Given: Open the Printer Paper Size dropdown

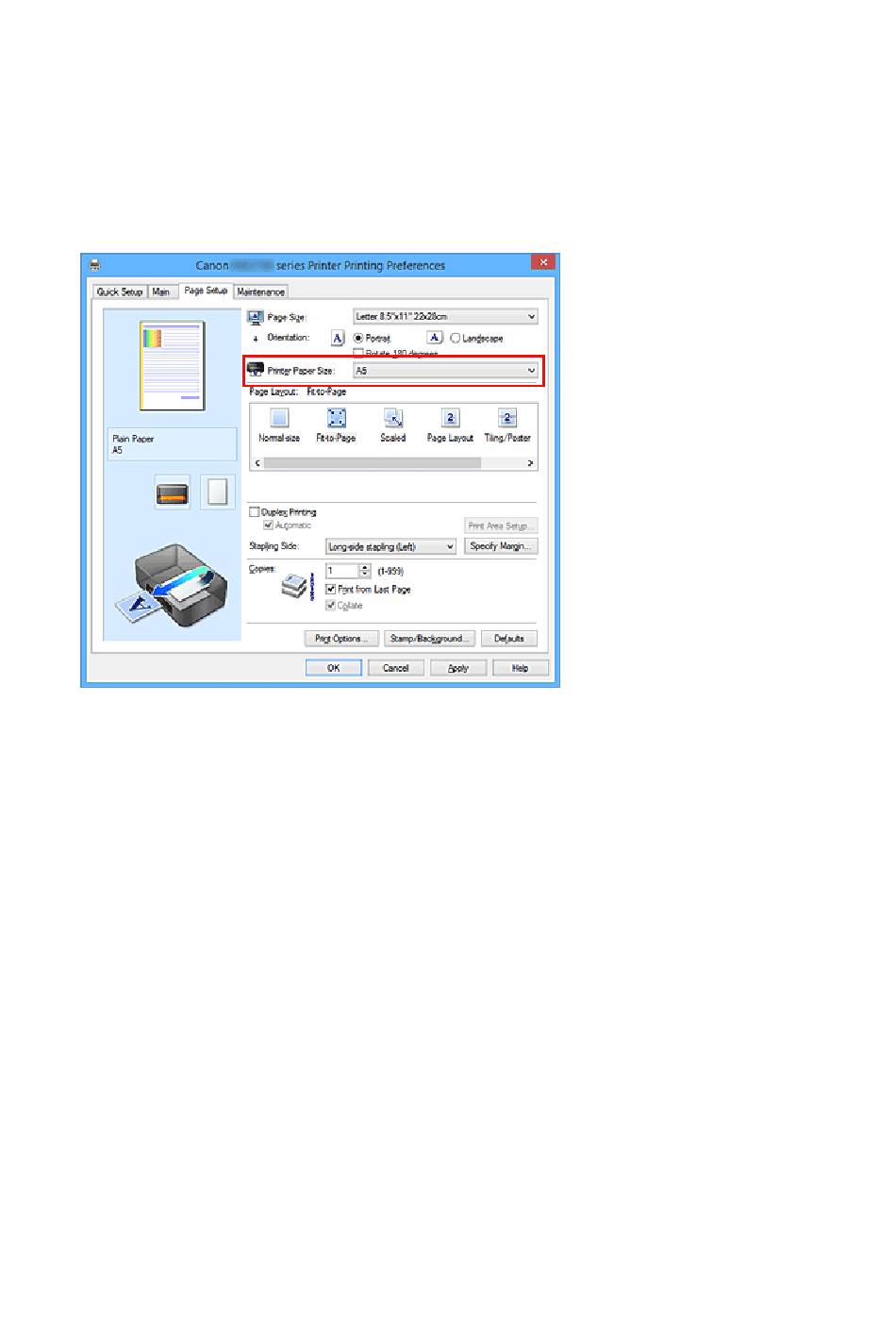Looking at the screenshot, I should 445,371.
